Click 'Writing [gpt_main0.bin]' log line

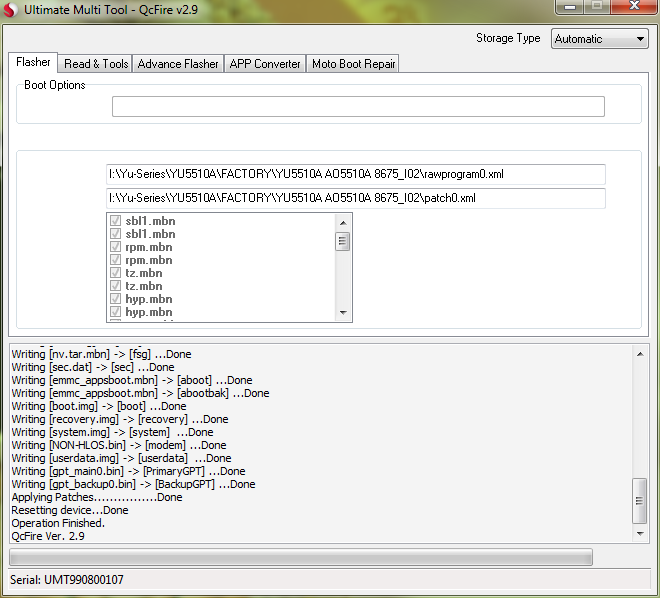click(128, 471)
